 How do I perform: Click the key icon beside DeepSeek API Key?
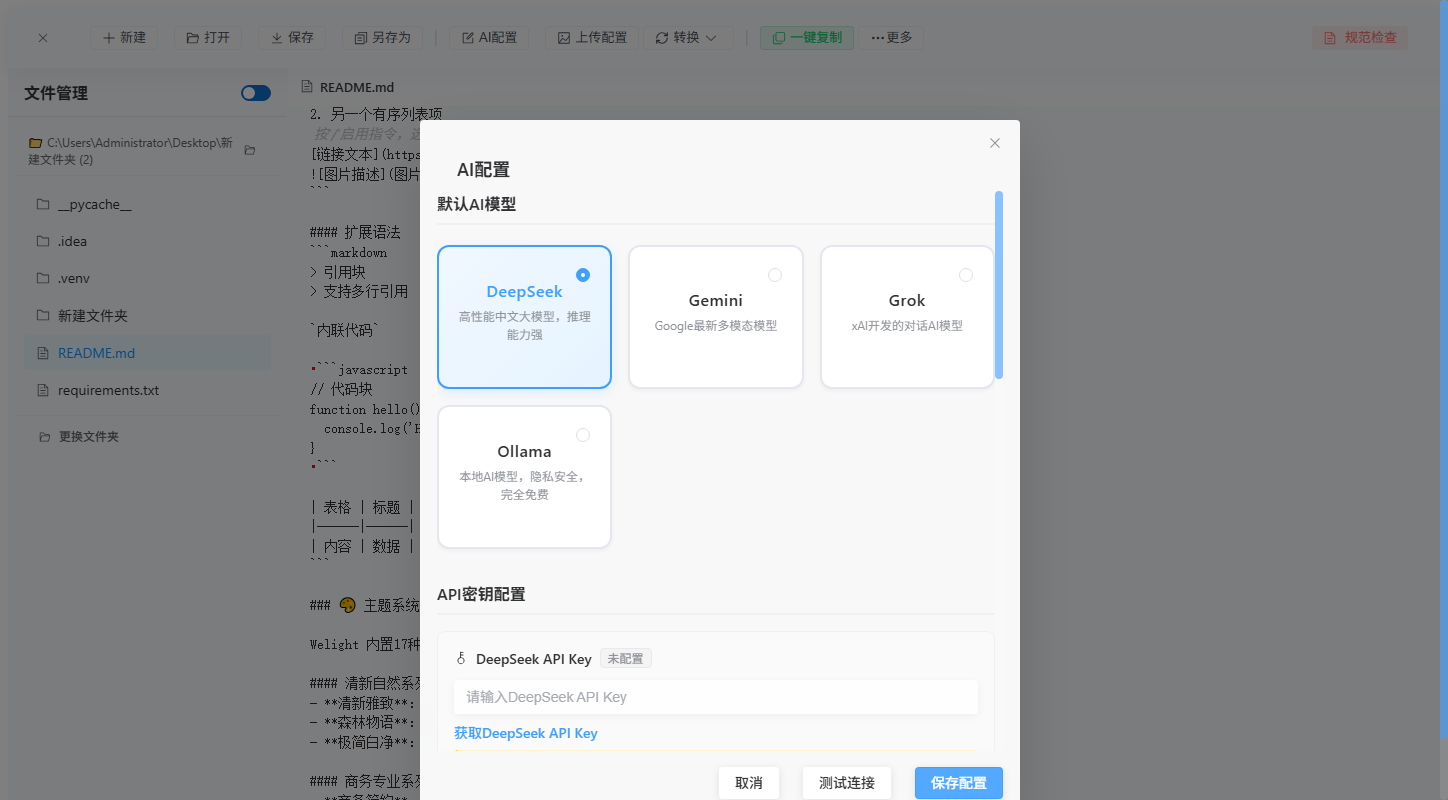pos(461,658)
